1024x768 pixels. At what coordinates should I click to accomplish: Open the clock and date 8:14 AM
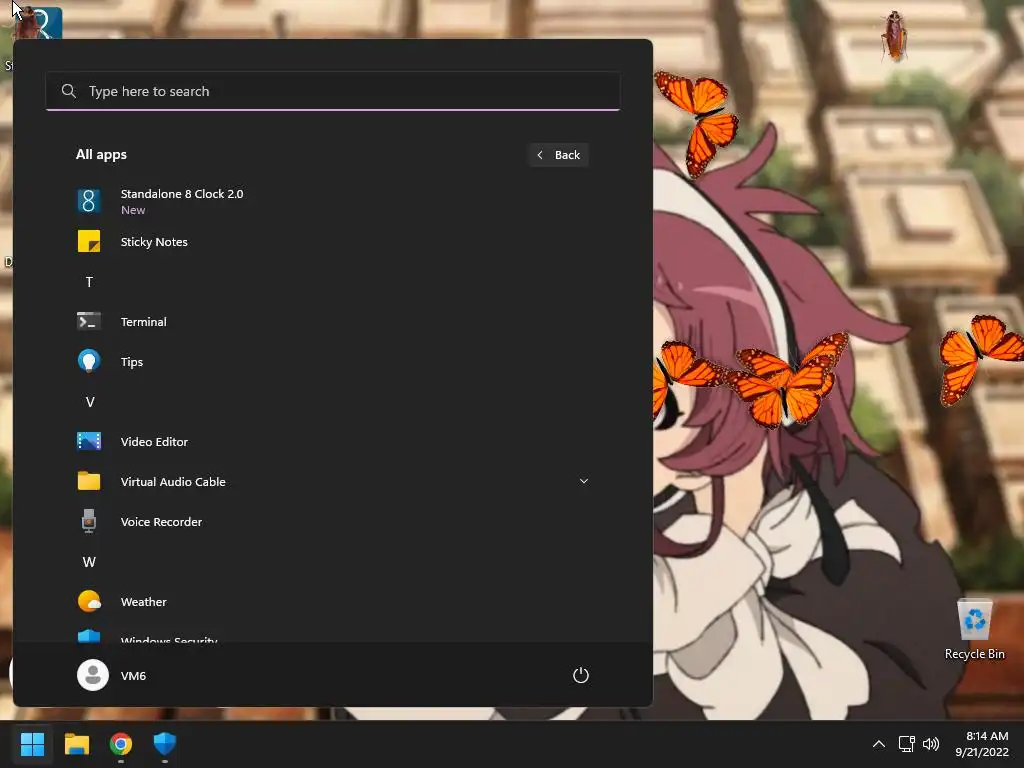982,744
